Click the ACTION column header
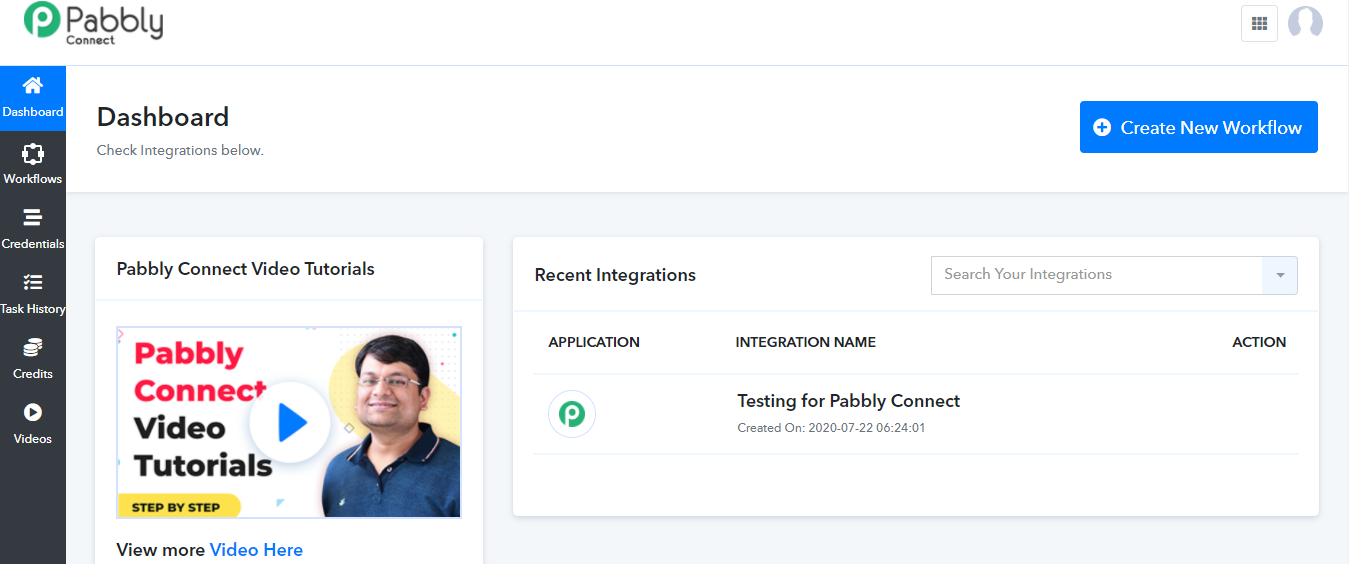Viewport: 1349px width, 564px height. (x=1258, y=342)
